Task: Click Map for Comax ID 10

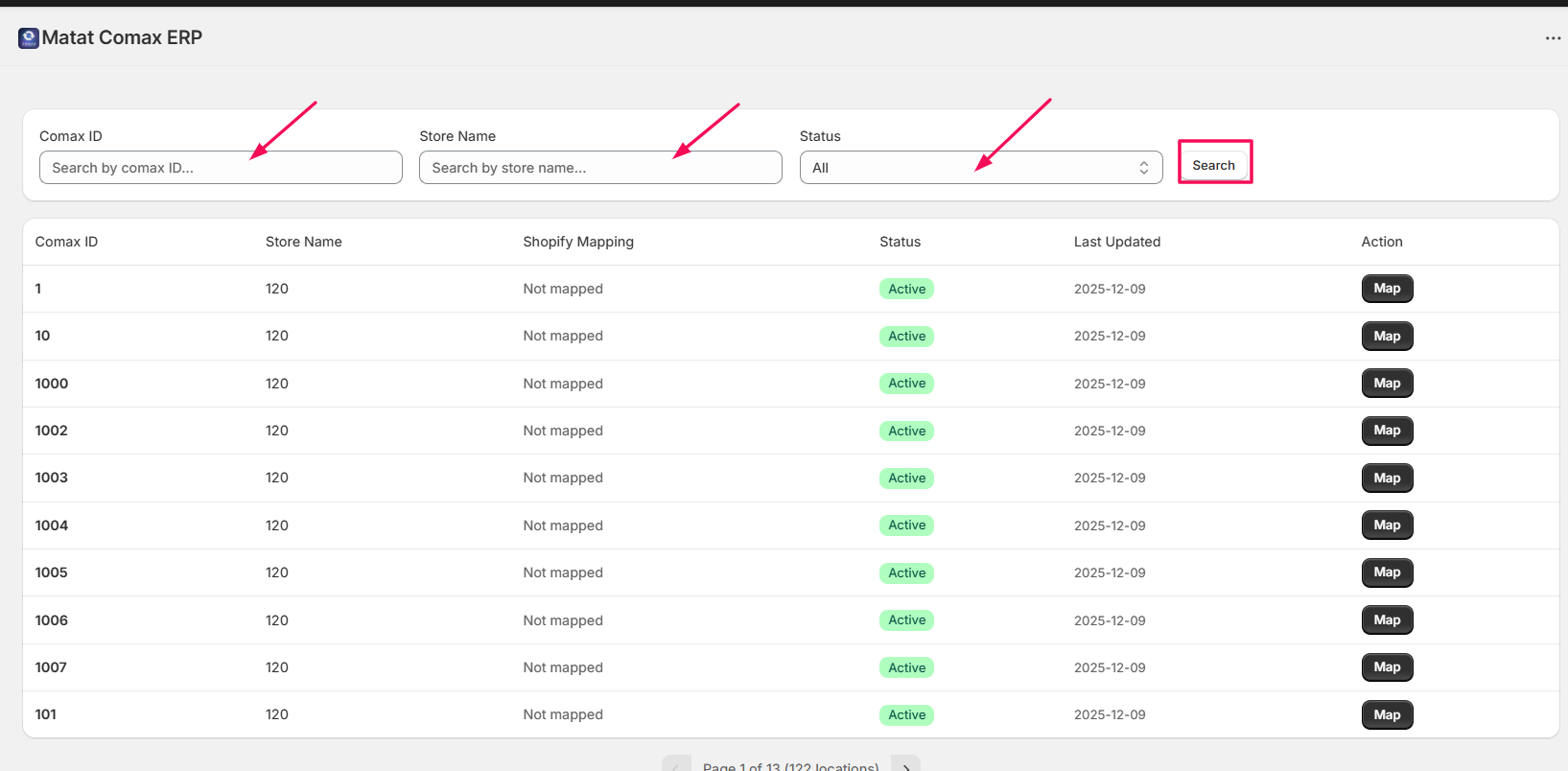Action: pyautogui.click(x=1387, y=337)
